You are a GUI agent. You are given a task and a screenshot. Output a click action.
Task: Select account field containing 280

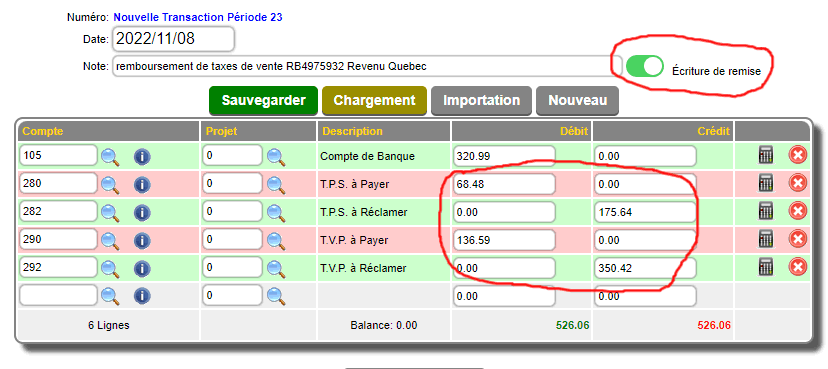59,184
